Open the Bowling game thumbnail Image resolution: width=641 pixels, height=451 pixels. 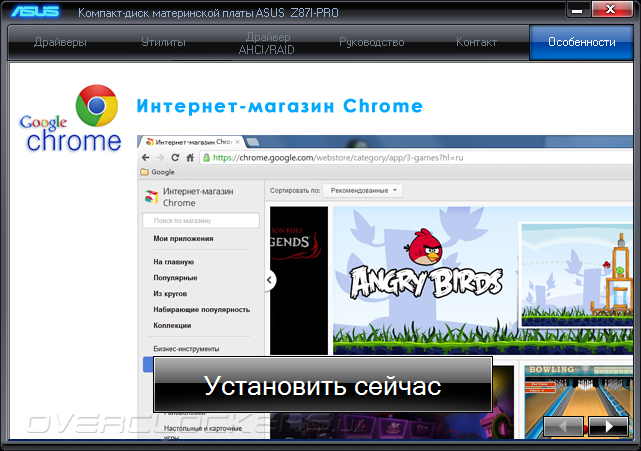pyautogui.click(x=578, y=402)
